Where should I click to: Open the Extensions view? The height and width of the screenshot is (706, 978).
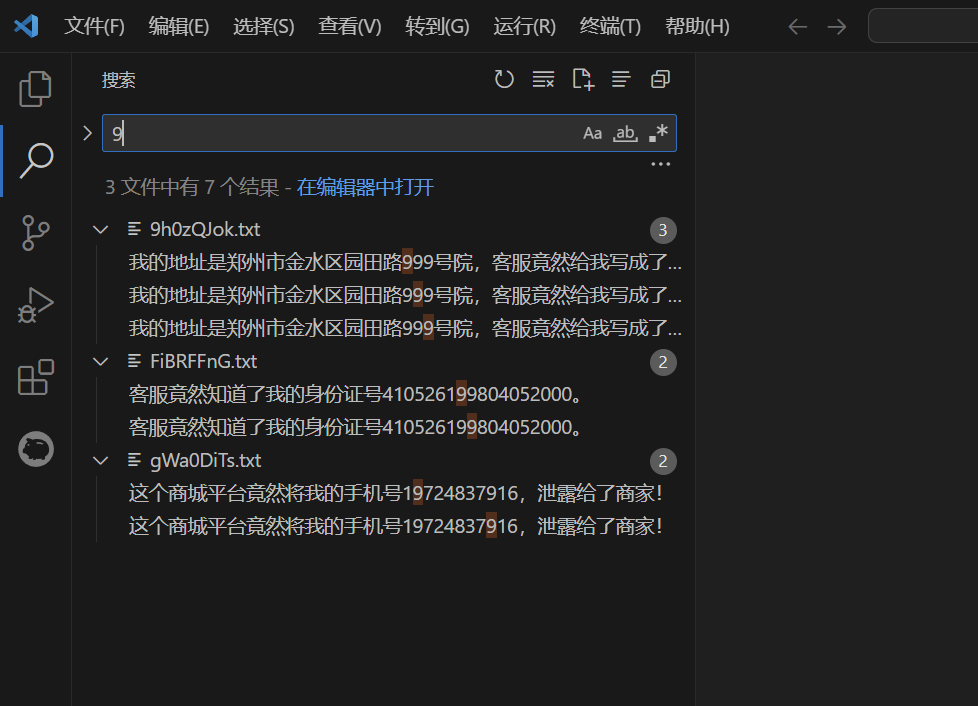click(x=36, y=377)
